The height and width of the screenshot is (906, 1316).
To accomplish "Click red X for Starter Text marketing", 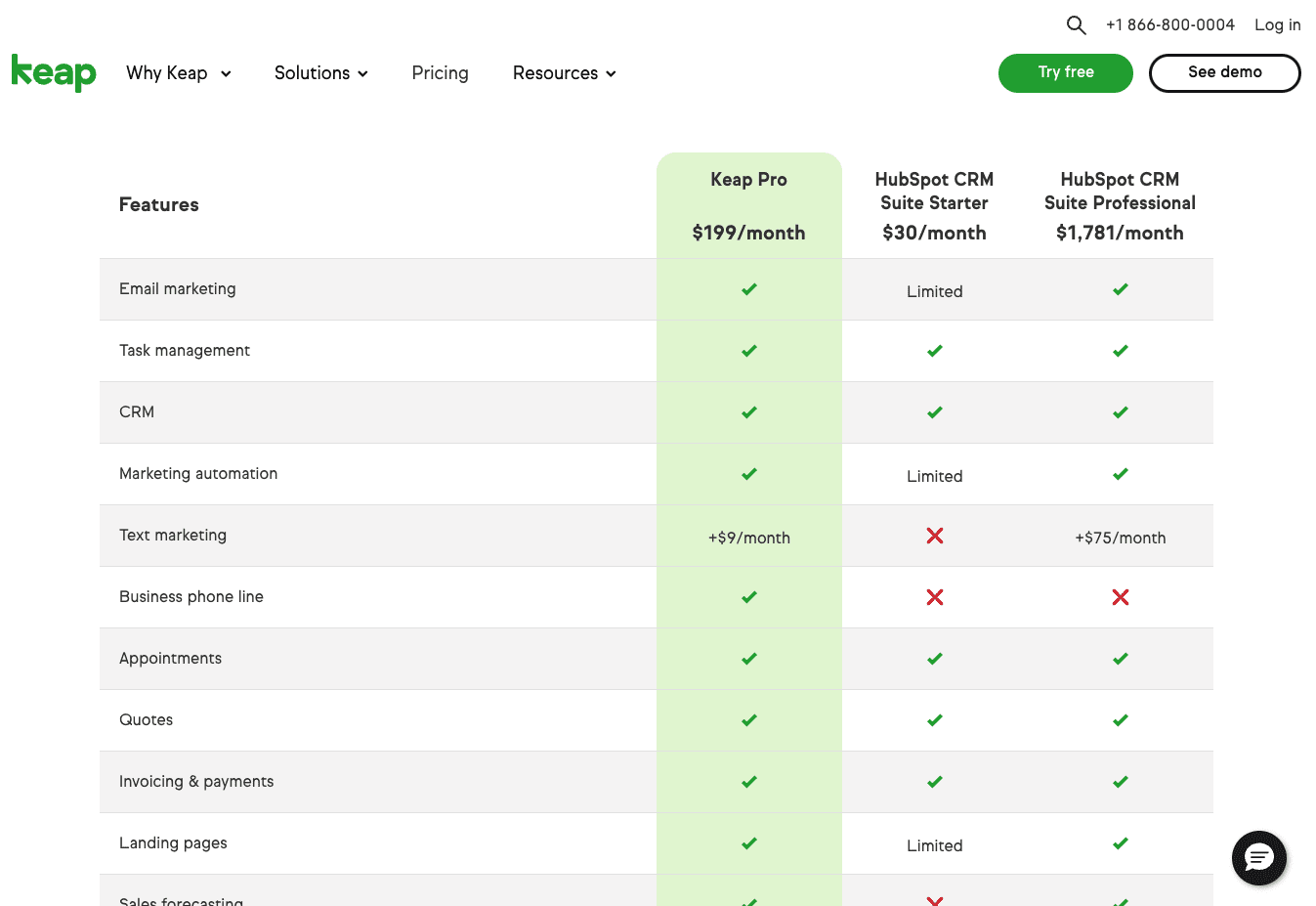I will pyautogui.click(x=935, y=536).
